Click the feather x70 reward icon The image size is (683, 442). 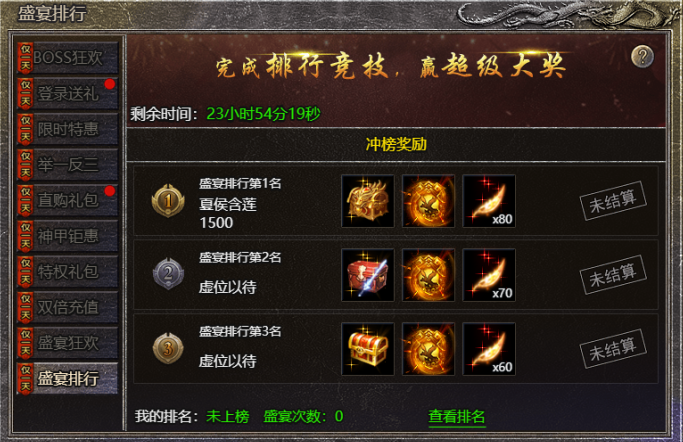coord(489,275)
